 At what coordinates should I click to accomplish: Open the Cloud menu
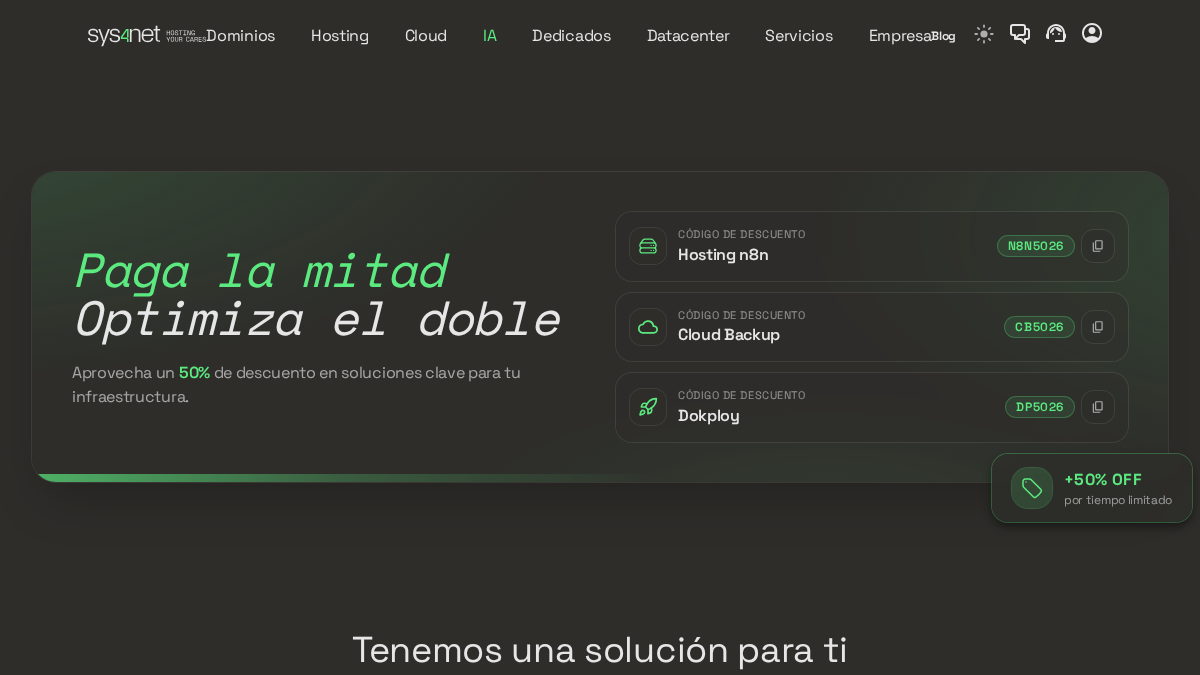(x=426, y=35)
